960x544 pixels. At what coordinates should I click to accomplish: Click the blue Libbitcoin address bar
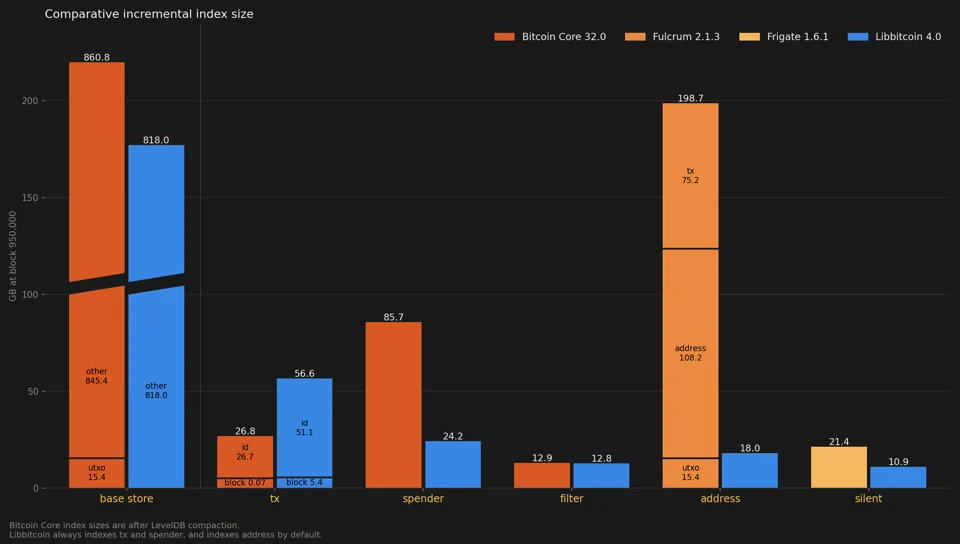750,471
